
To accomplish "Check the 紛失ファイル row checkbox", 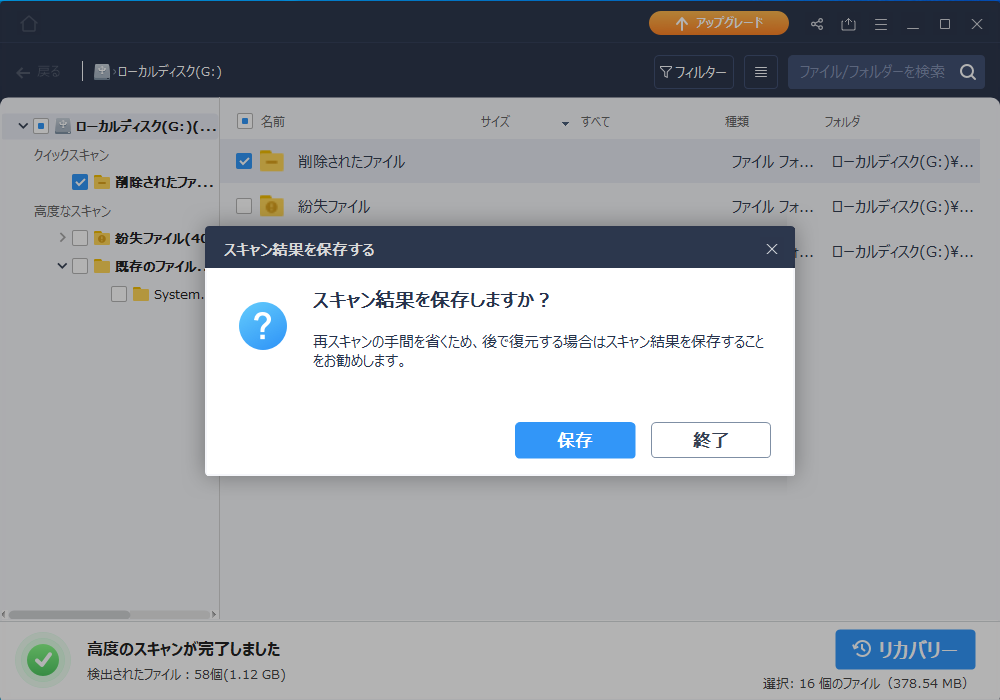I will pos(244,207).
